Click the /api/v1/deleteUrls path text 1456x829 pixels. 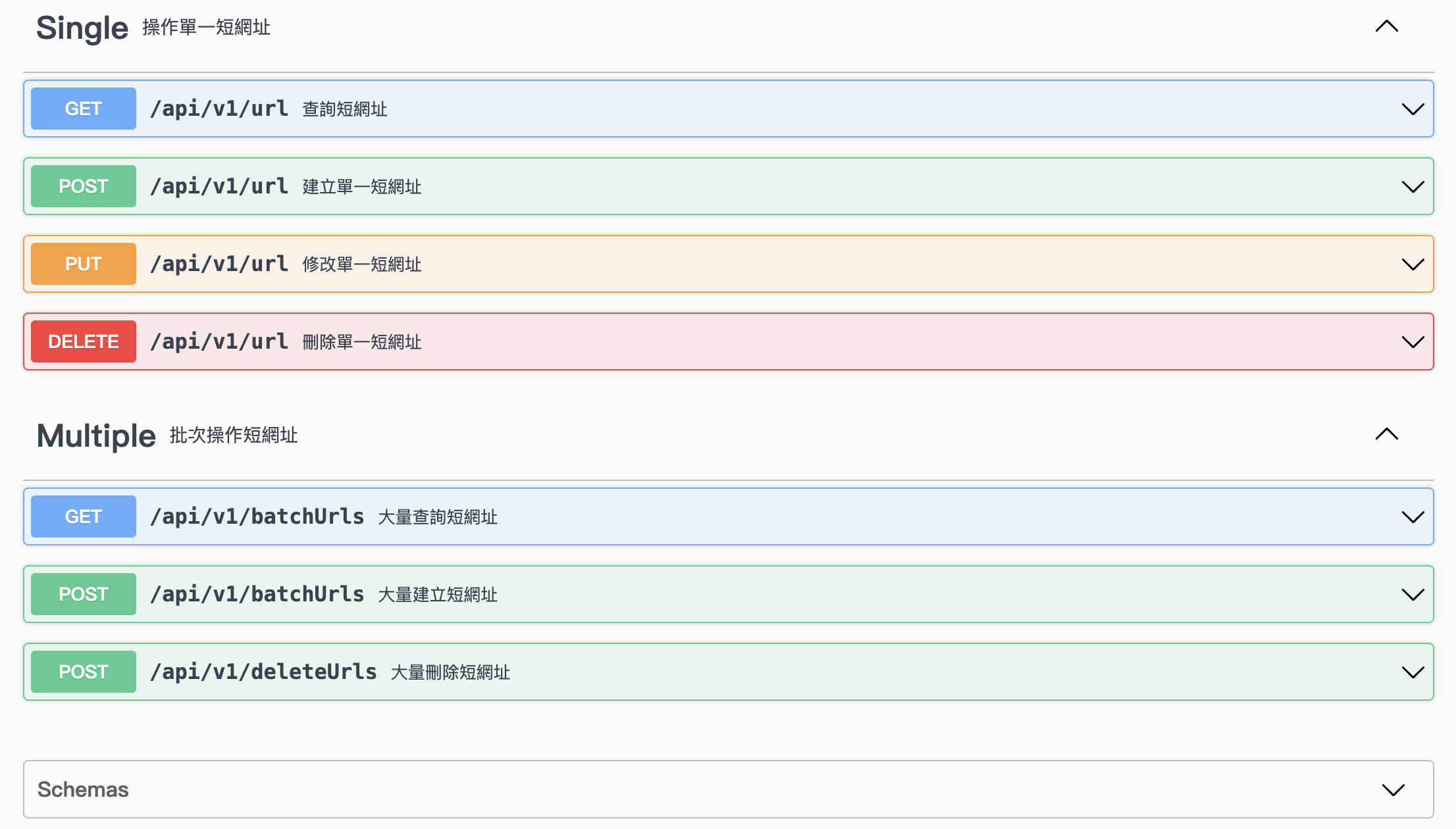tap(263, 672)
